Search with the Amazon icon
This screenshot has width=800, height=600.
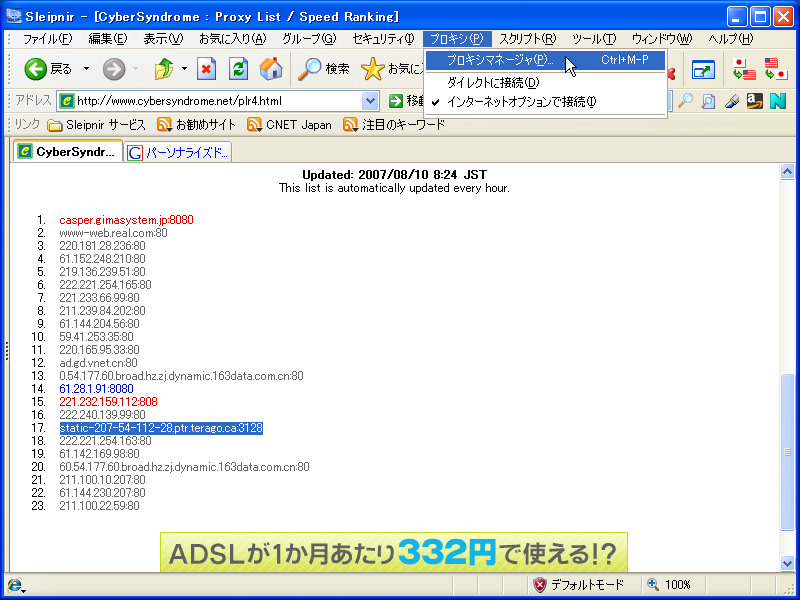click(755, 101)
